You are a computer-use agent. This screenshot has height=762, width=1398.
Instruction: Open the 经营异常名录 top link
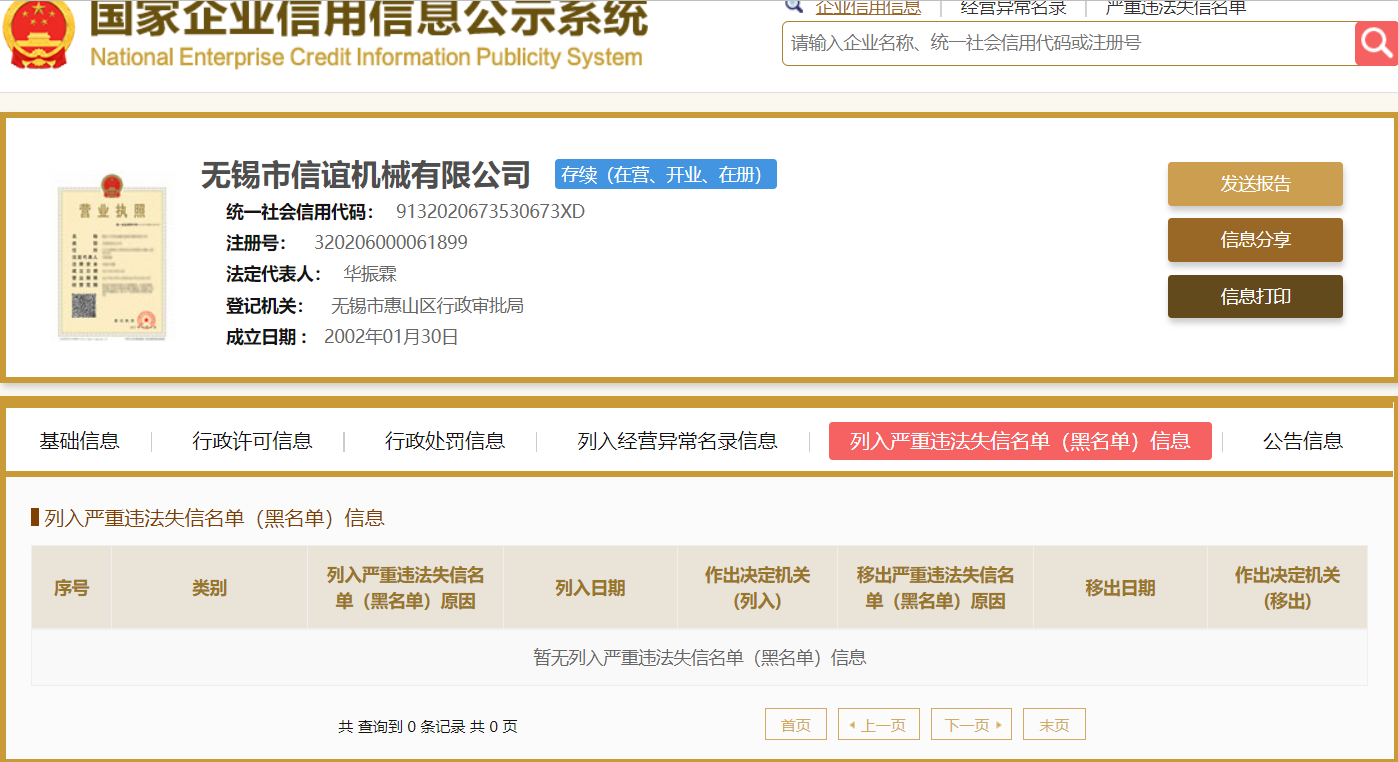point(1013,8)
